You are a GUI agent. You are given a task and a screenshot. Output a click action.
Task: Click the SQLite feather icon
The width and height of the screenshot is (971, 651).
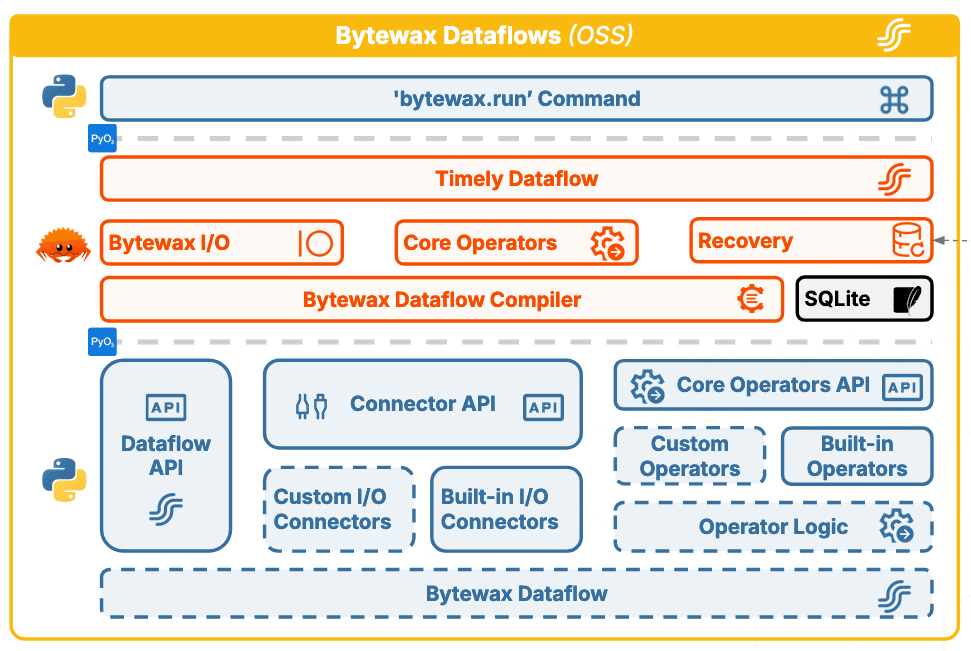tap(907, 299)
